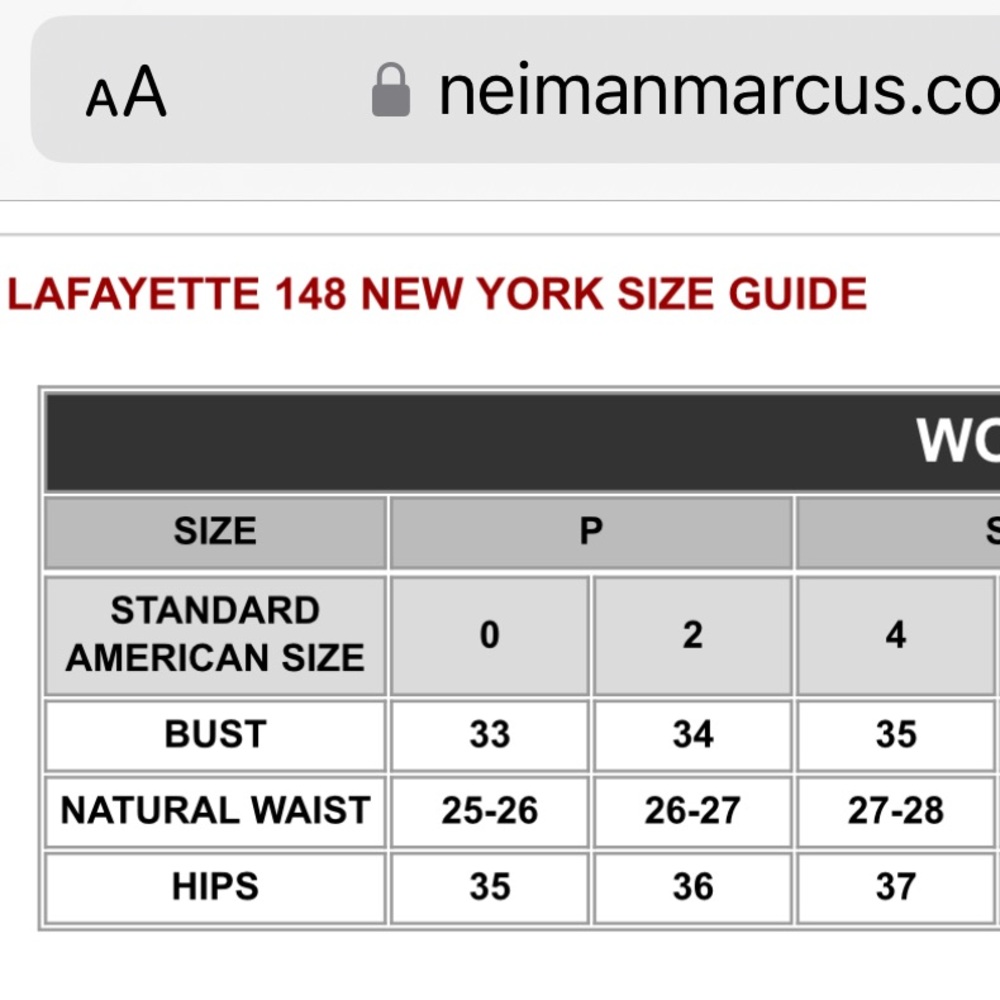Click the P size column header
The width and height of the screenshot is (1000, 1000).
(x=591, y=531)
